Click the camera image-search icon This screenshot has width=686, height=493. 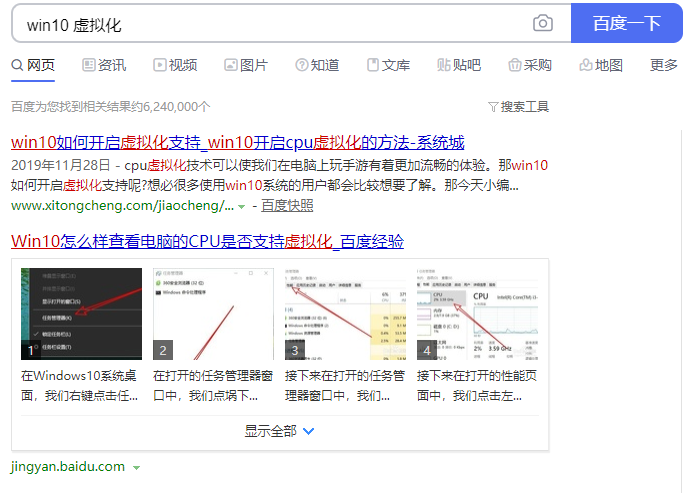click(x=542, y=23)
